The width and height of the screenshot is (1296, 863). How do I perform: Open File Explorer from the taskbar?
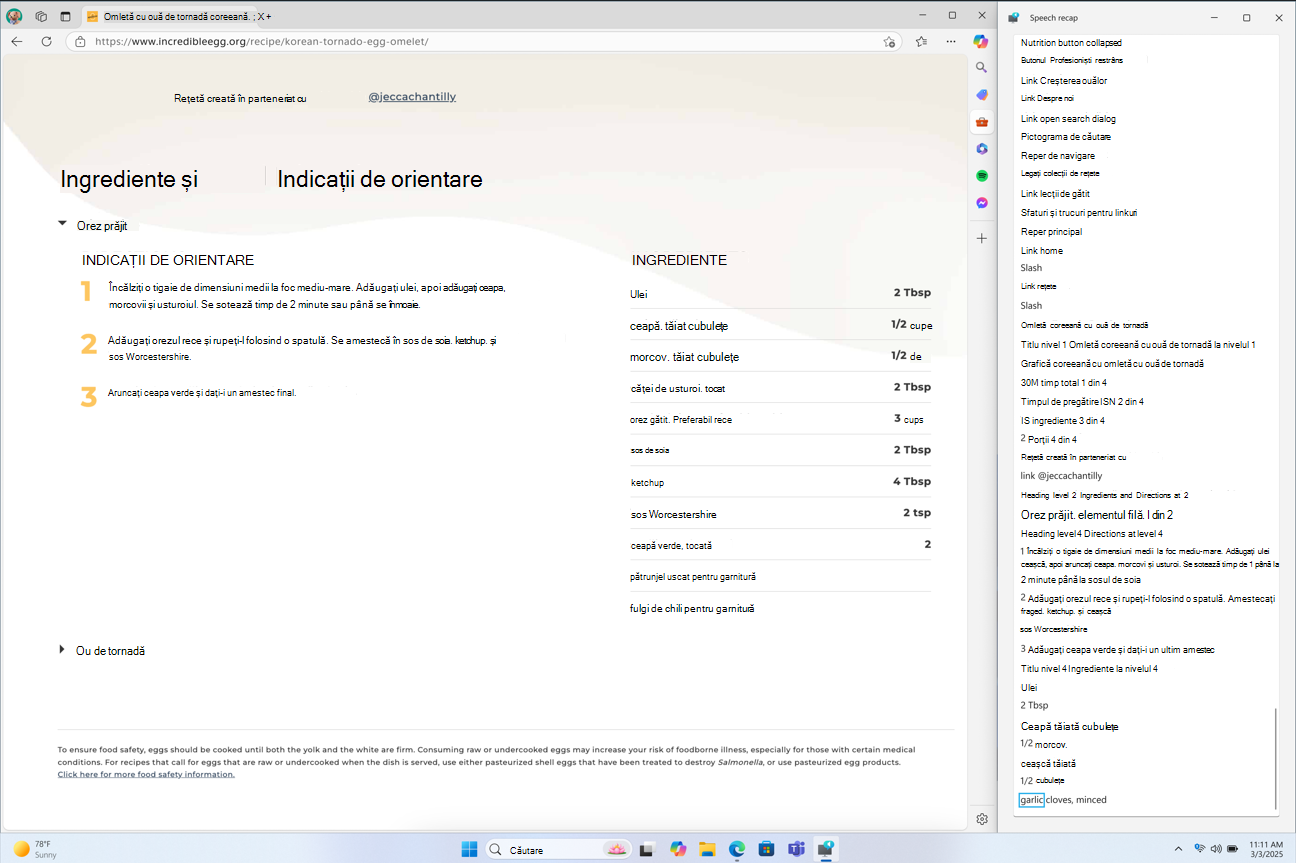click(x=708, y=849)
